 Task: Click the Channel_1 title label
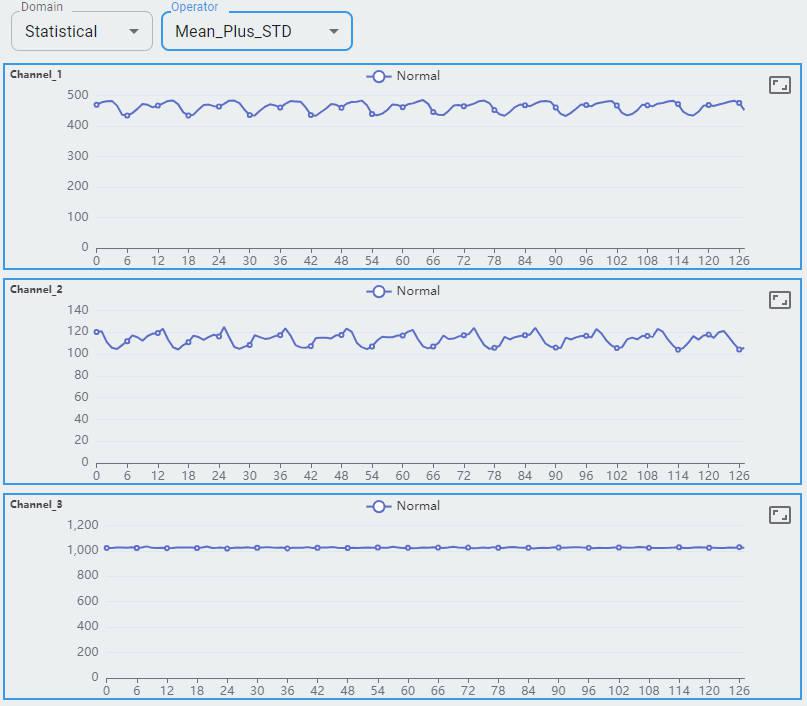pyautogui.click(x=36, y=74)
